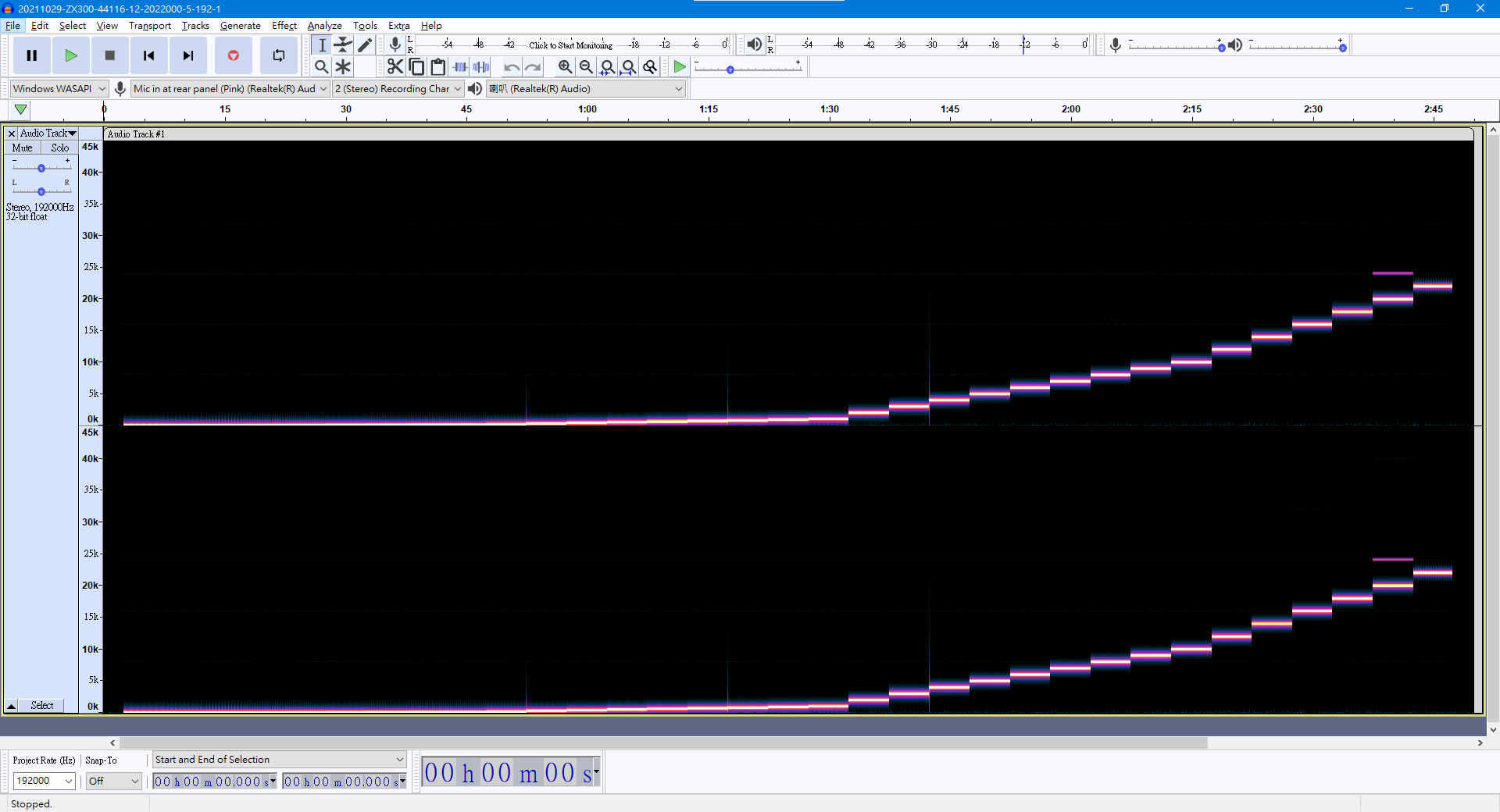Collapse the track with the up-arrow button

tap(12, 706)
